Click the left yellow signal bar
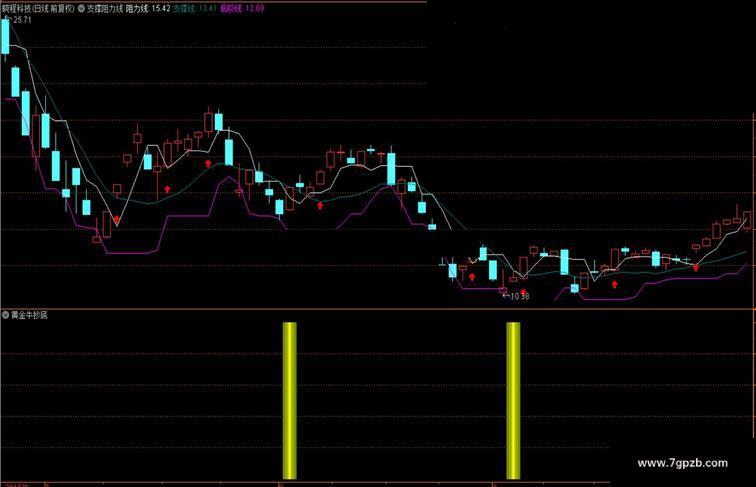Viewport: 756px width, 487px height. (x=289, y=401)
